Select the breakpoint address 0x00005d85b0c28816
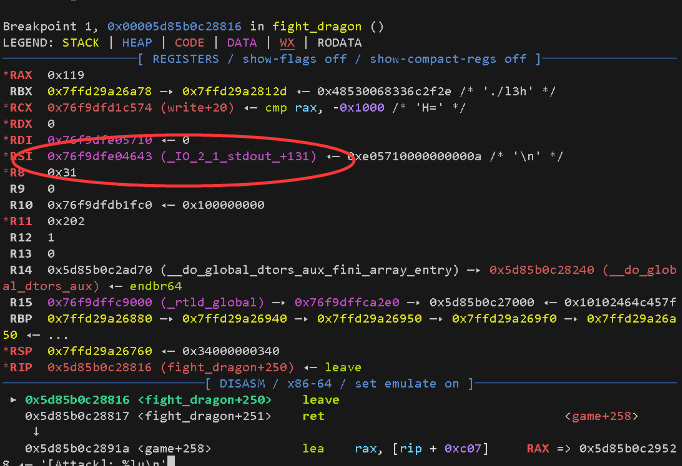 174,27
